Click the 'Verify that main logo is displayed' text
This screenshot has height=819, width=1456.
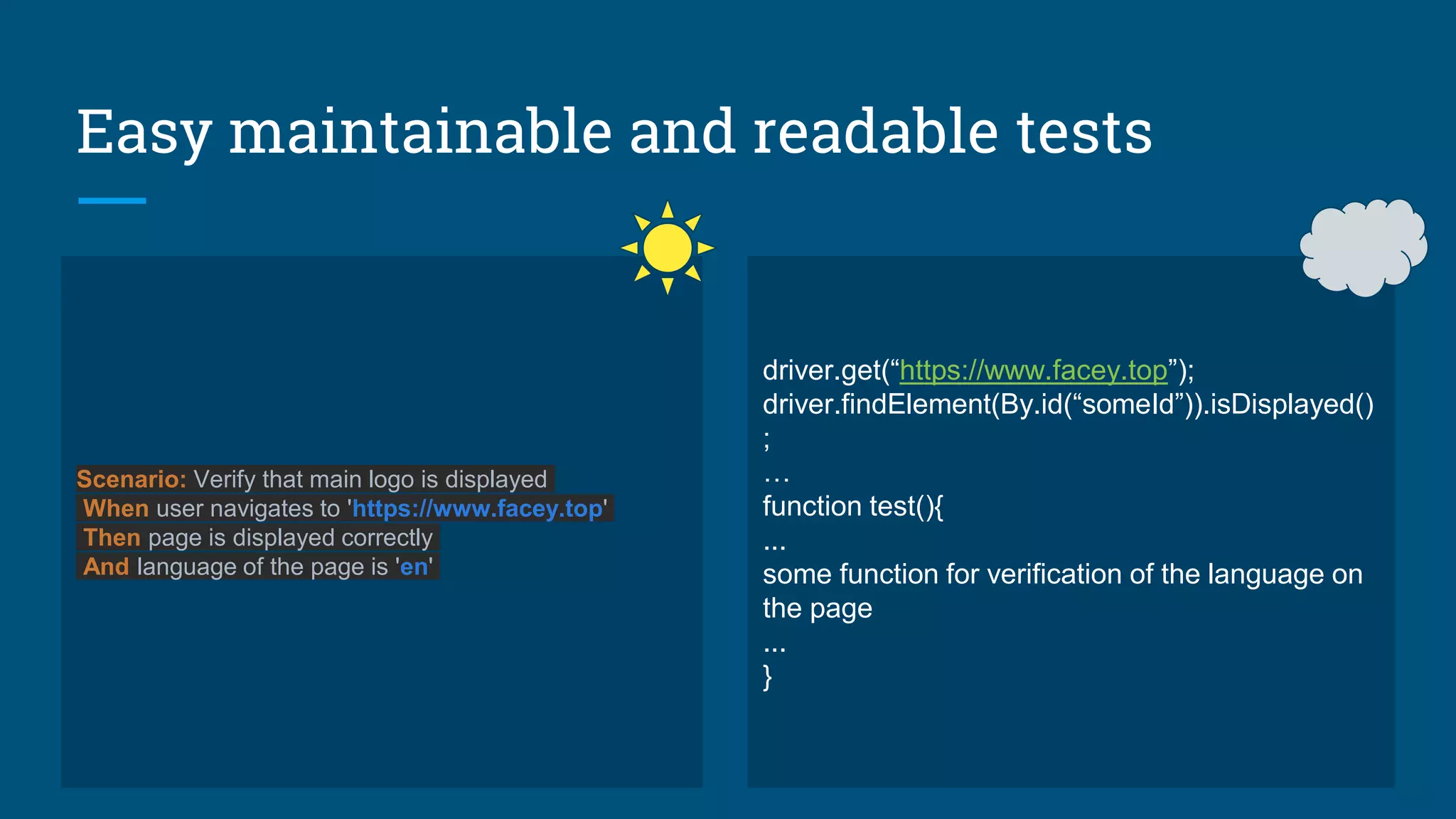tap(370, 479)
